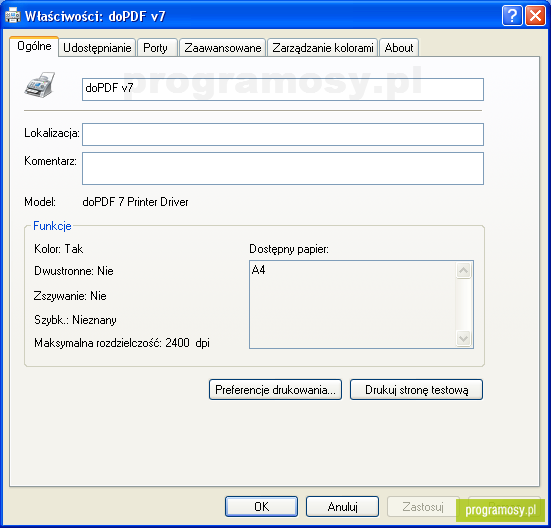The width and height of the screenshot is (551, 528).
Task: Open the Zarządzanie kolorami tab
Action: (323, 47)
